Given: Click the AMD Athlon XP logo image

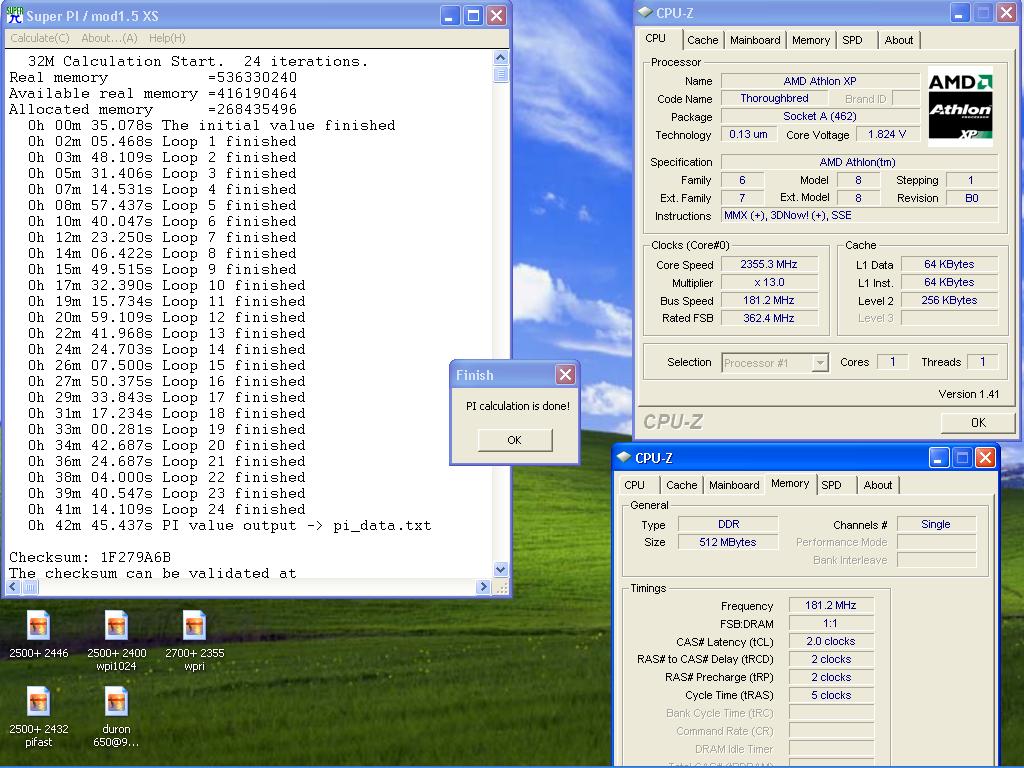Looking at the screenshot, I should 960,106.
